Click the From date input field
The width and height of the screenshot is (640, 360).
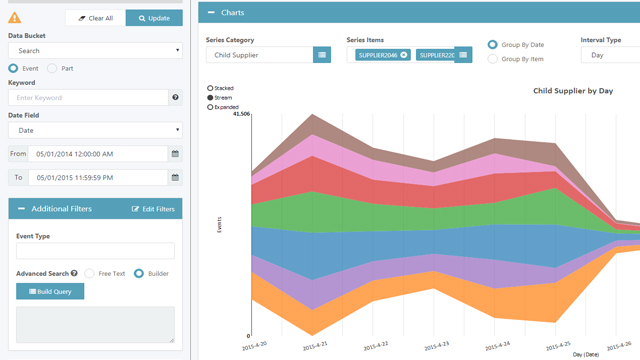coord(98,154)
